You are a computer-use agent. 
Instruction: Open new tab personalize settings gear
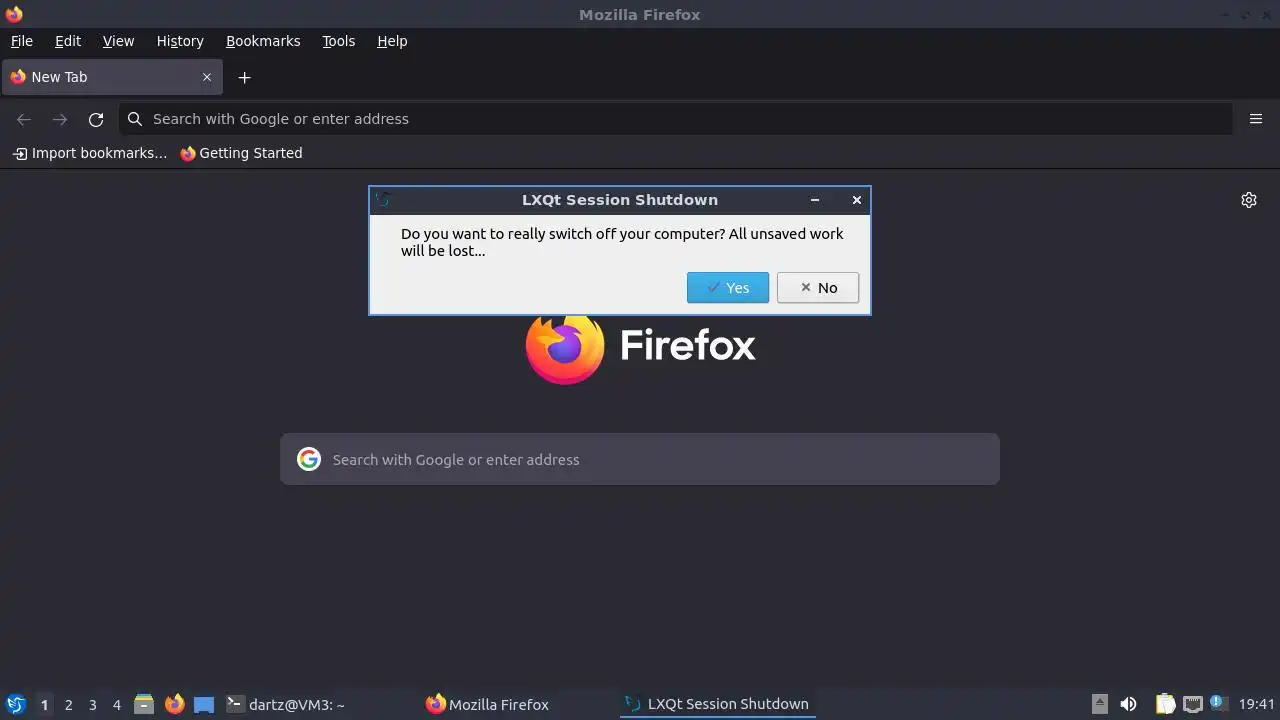(x=1249, y=200)
